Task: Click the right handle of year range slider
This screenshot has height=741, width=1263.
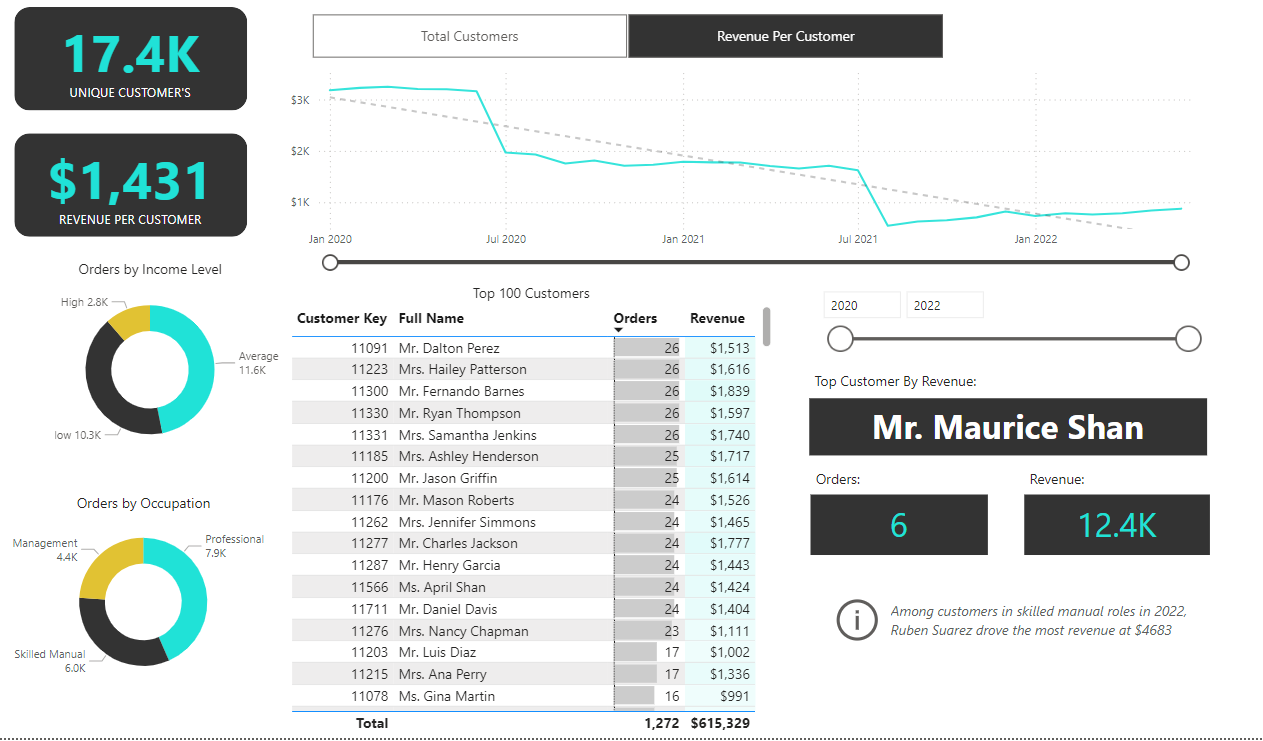Action: [1188, 339]
